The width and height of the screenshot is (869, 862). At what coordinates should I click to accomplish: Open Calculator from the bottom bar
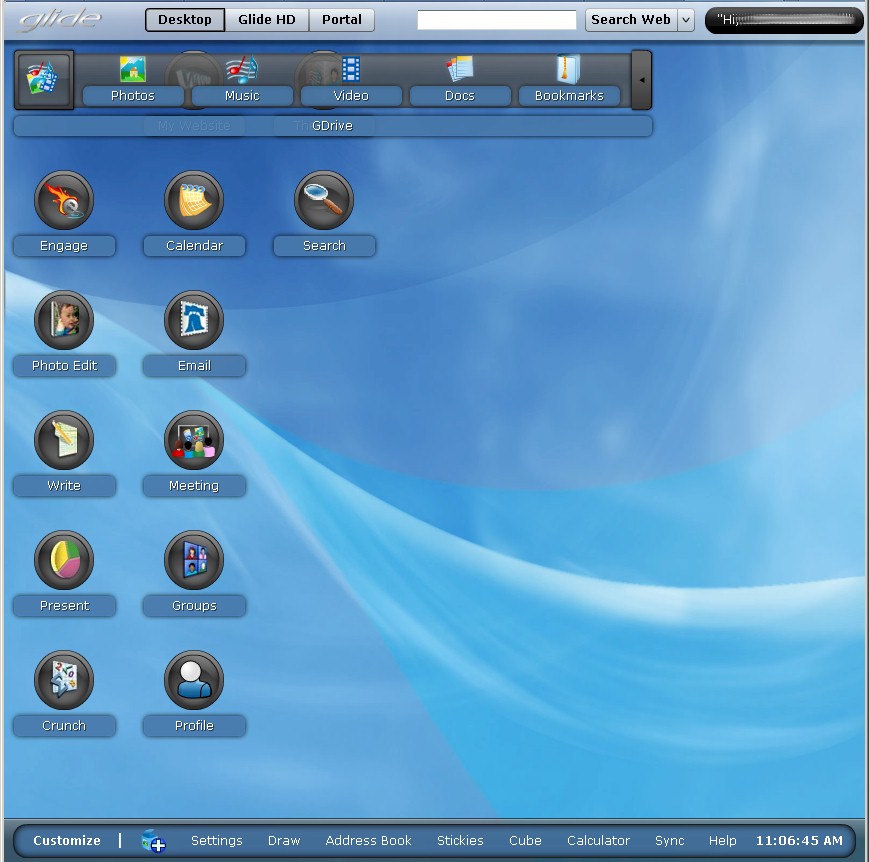598,840
